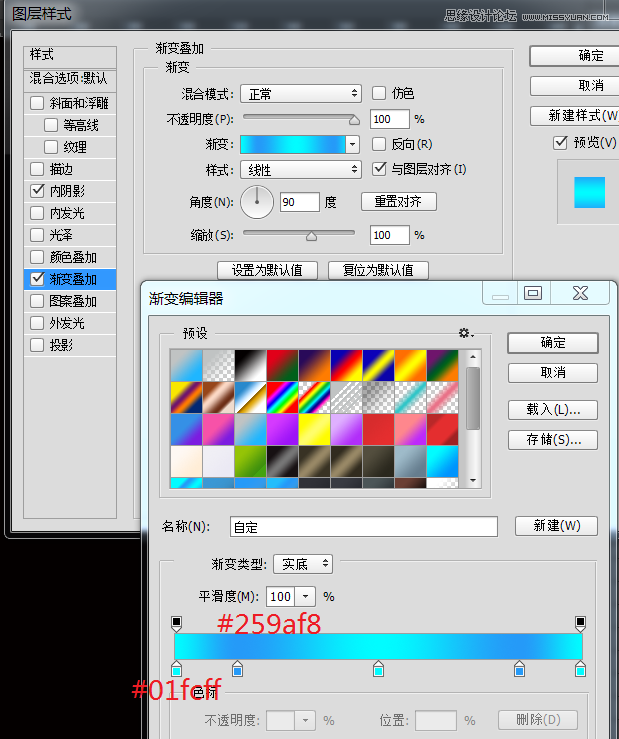This screenshot has height=739, width=619.
Task: Enable 斜面和浮雕 checkbox
Action: pyautogui.click(x=37, y=103)
